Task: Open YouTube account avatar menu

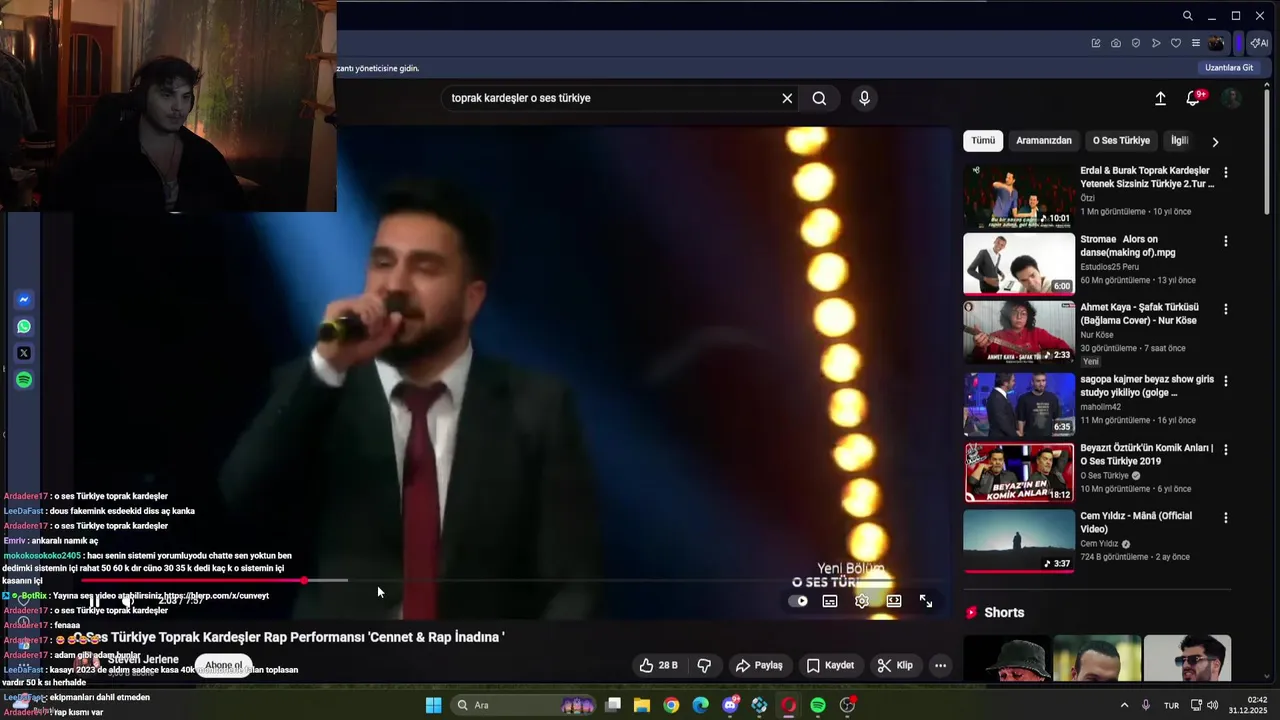Action: [1232, 98]
